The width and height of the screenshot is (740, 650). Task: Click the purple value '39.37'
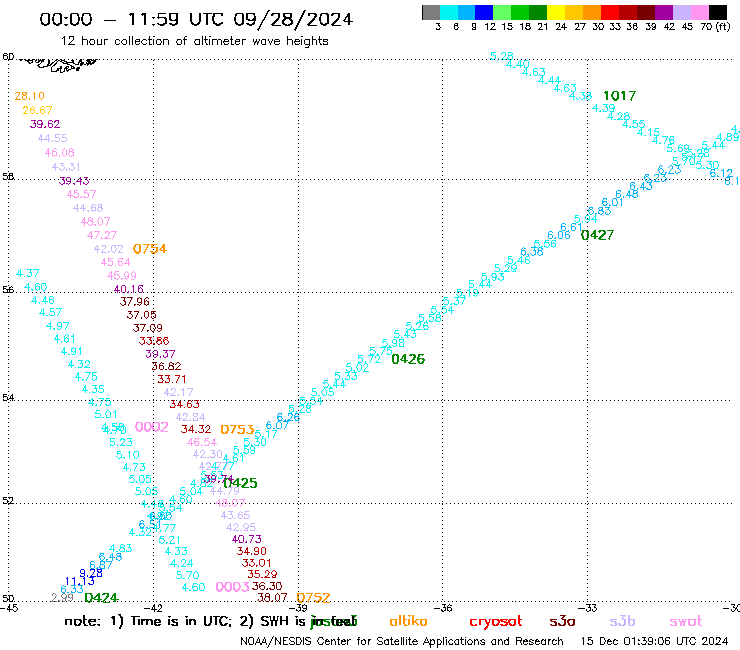point(160,354)
